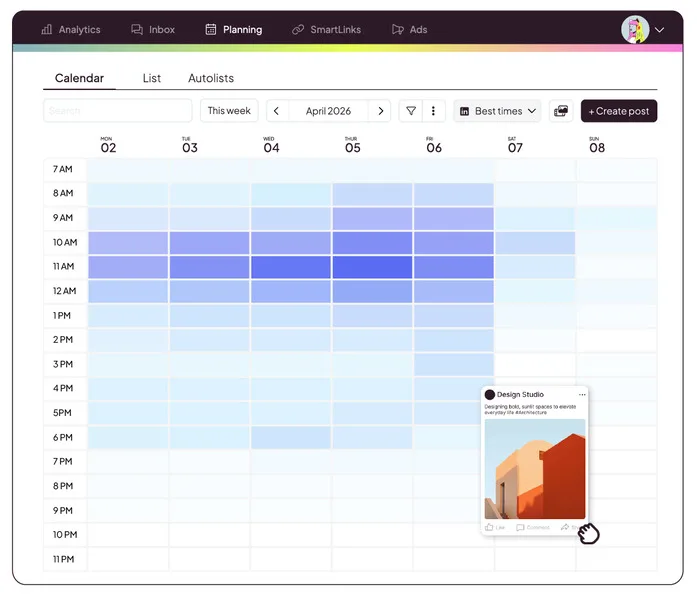
Task: Open the SmartLinks section
Action: pos(327,30)
